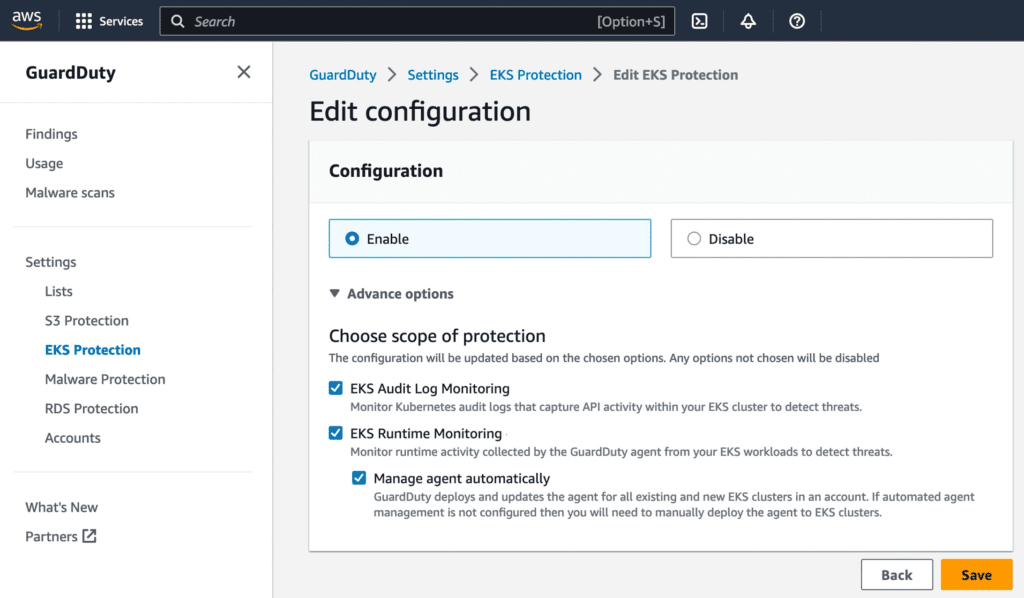The width and height of the screenshot is (1024, 598).
Task: Uncheck EKS Audit Log Monitoring
Action: click(336, 388)
